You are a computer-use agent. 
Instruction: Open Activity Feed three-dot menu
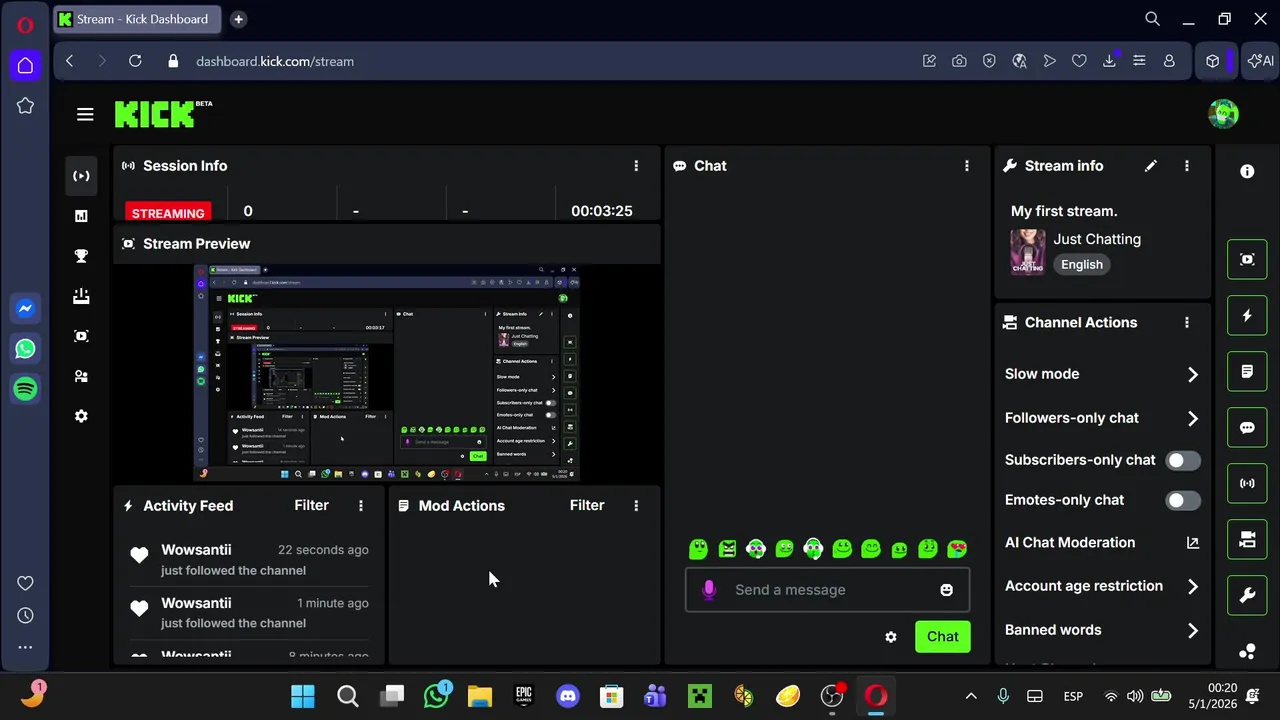[x=361, y=506]
